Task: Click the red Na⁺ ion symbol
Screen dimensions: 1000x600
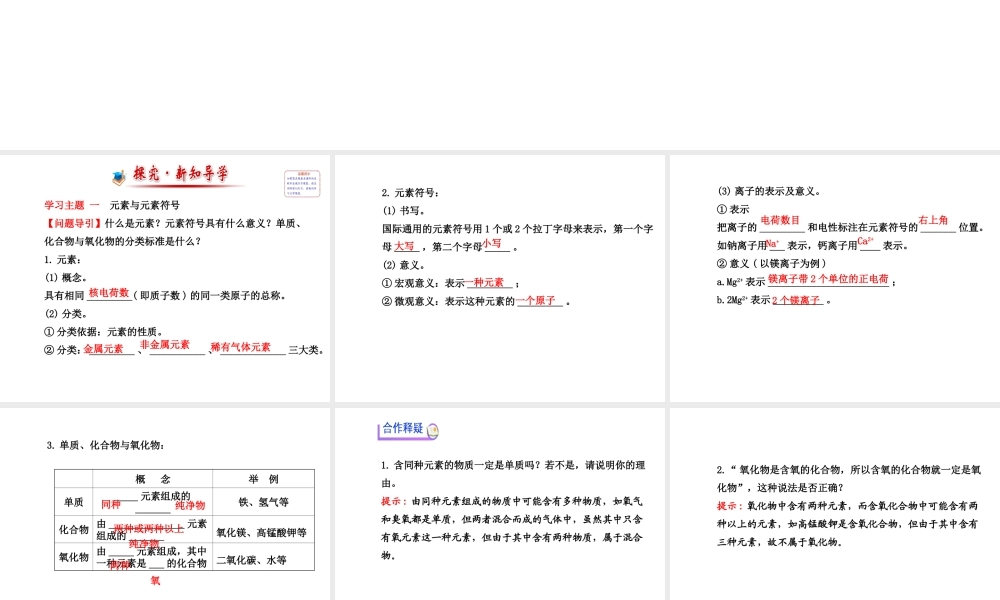Action: pos(772,244)
